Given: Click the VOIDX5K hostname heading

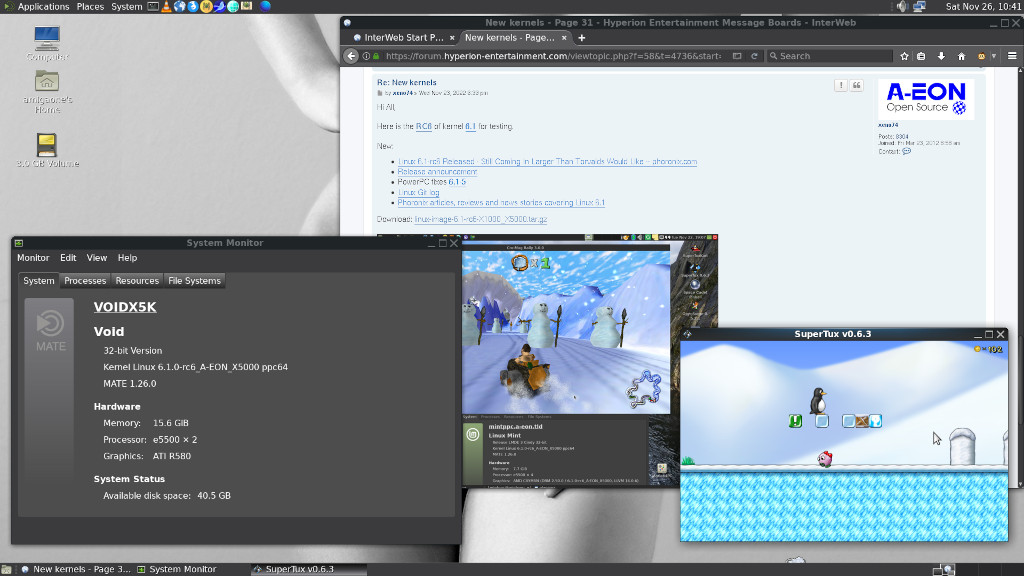Looking at the screenshot, I should point(125,307).
